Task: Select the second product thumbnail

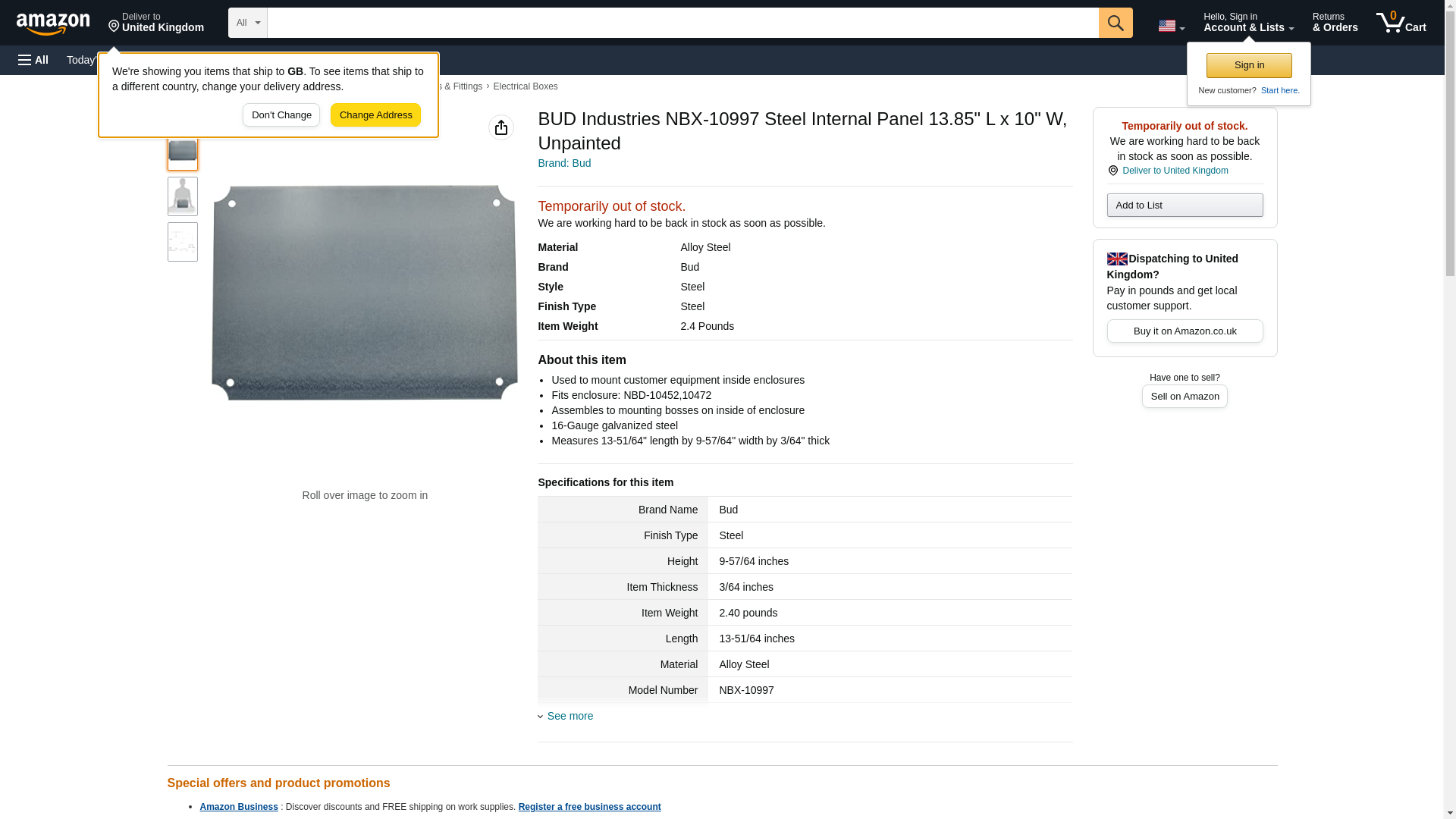Action: click(x=182, y=196)
